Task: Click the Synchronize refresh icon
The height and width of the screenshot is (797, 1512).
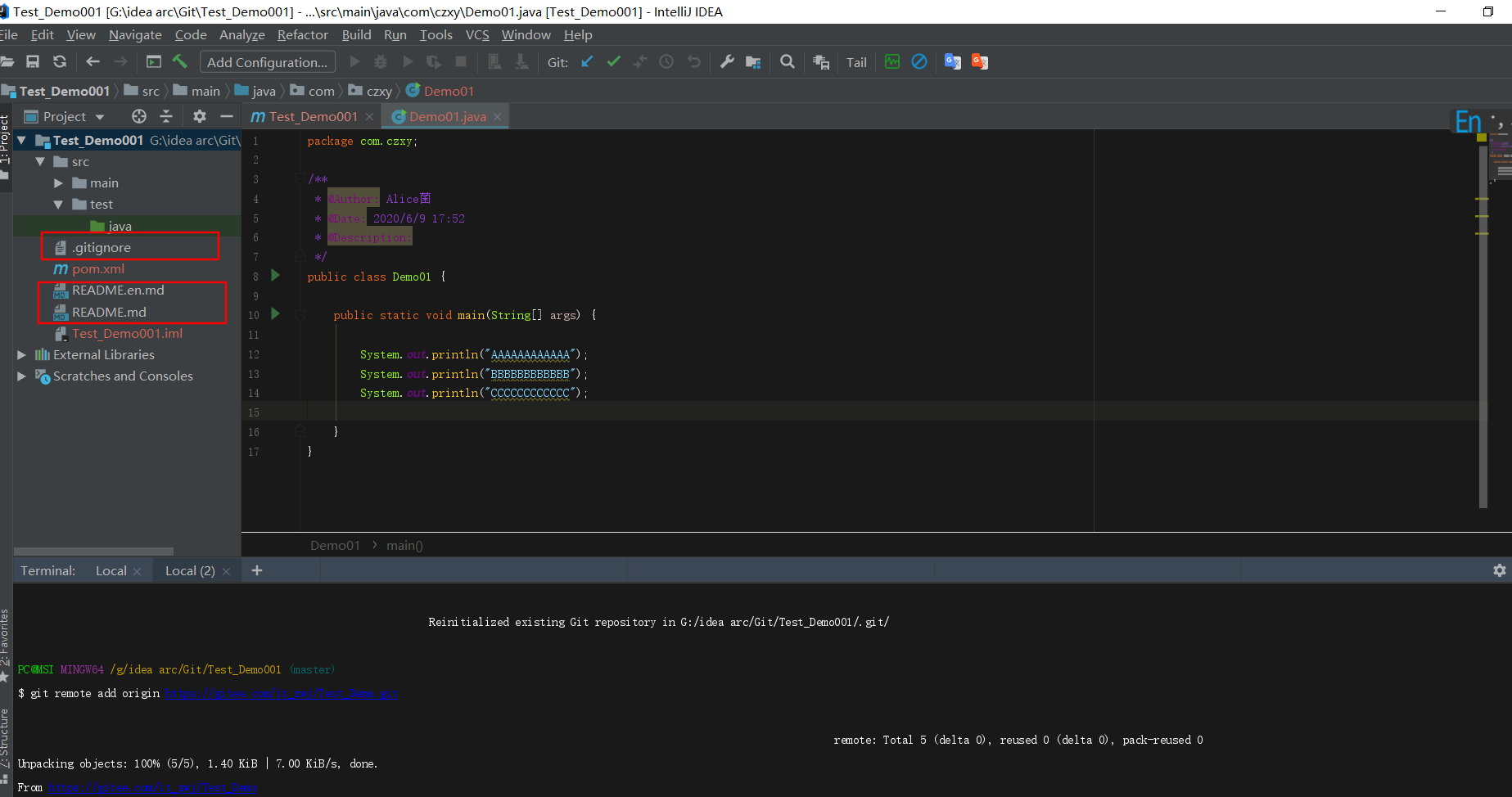Action: click(x=60, y=61)
